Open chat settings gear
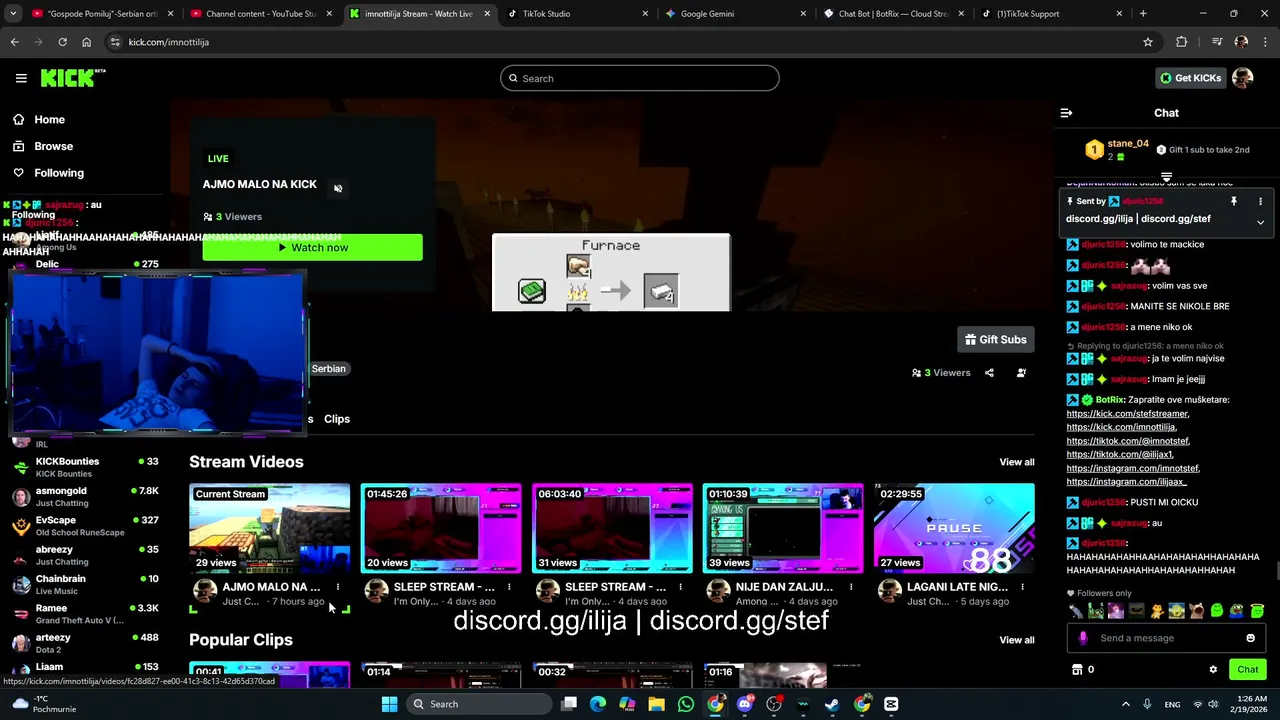Image resolution: width=1280 pixels, height=720 pixels. click(1213, 669)
